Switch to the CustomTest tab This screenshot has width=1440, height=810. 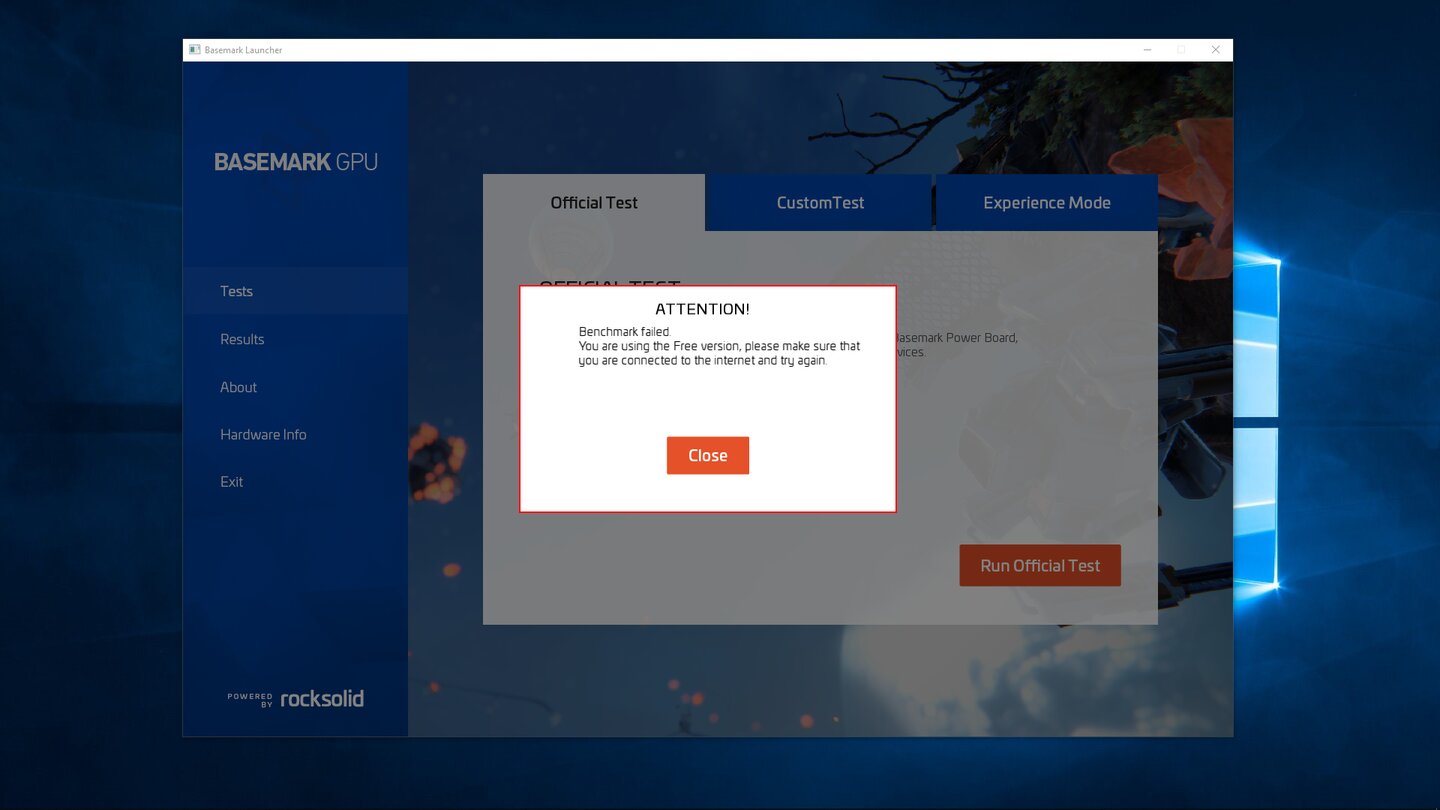(820, 203)
